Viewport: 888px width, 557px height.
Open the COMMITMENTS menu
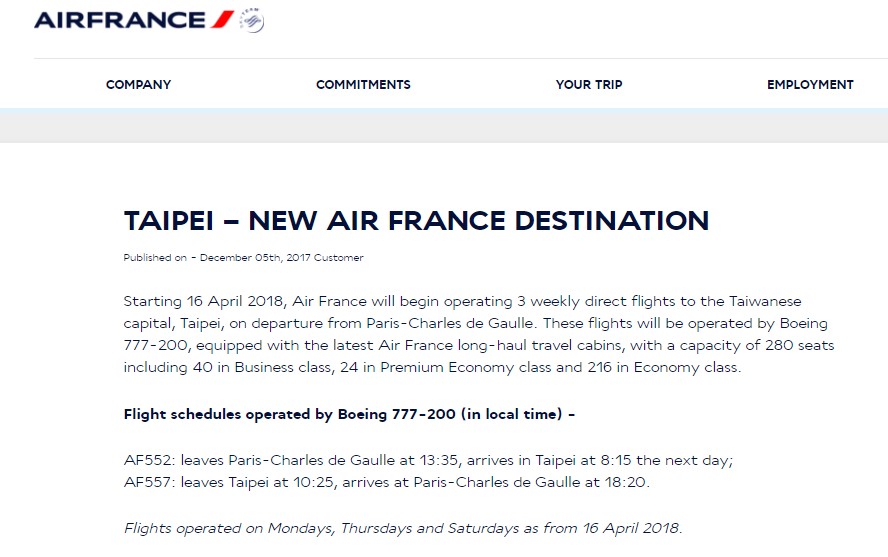click(363, 84)
